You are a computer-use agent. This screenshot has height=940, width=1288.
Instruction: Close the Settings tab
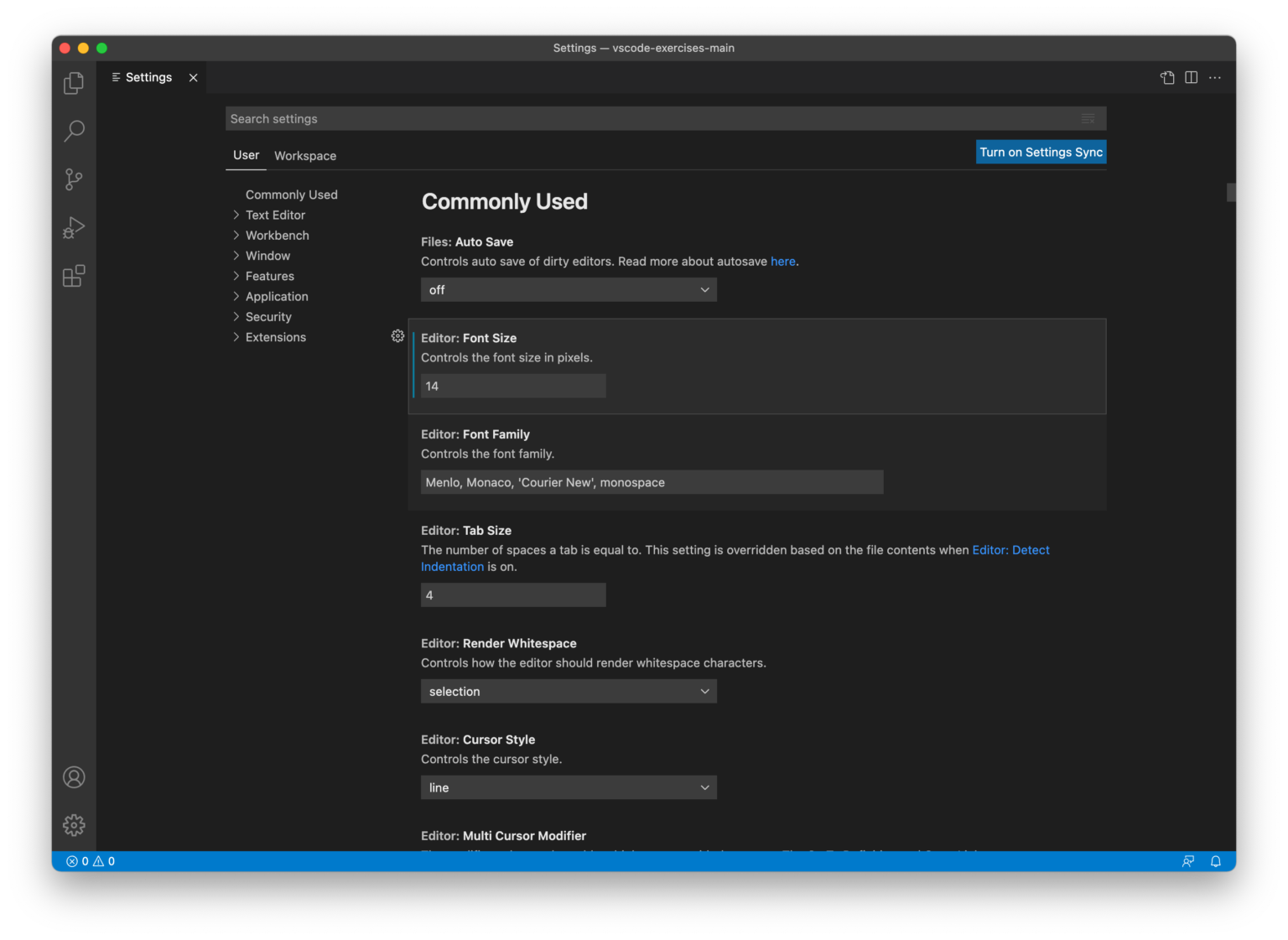(x=193, y=77)
